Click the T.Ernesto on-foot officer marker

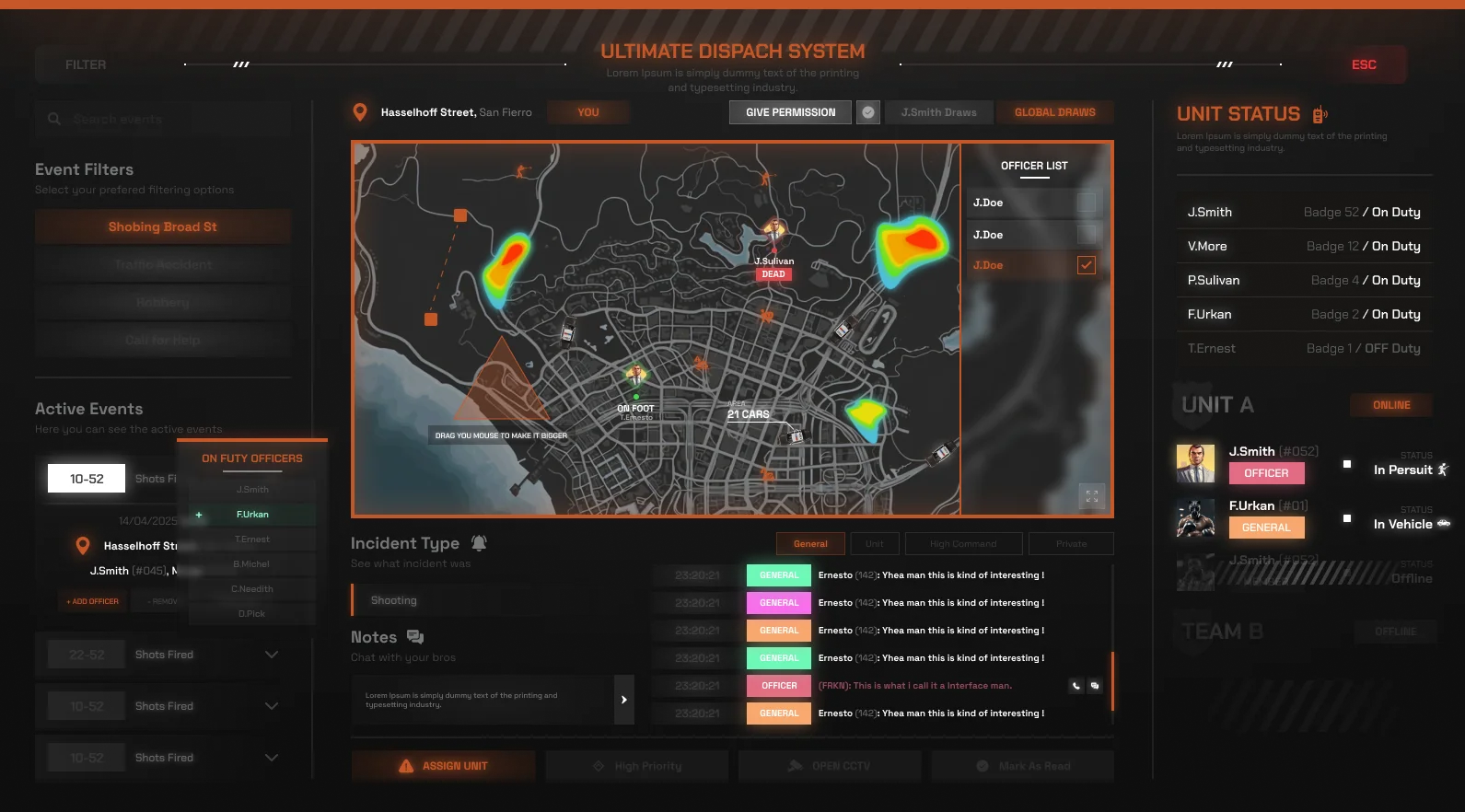click(x=635, y=377)
